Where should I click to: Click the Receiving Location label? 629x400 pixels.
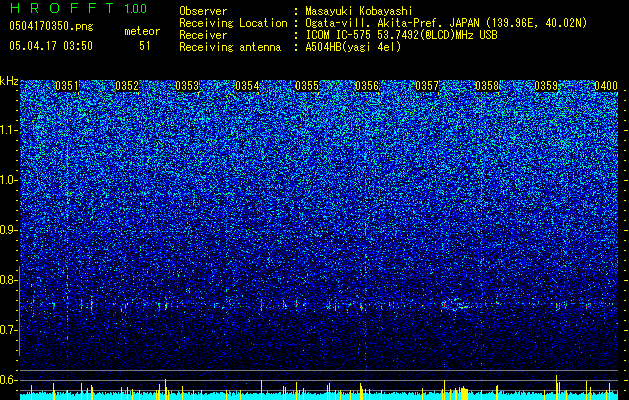pos(233,23)
